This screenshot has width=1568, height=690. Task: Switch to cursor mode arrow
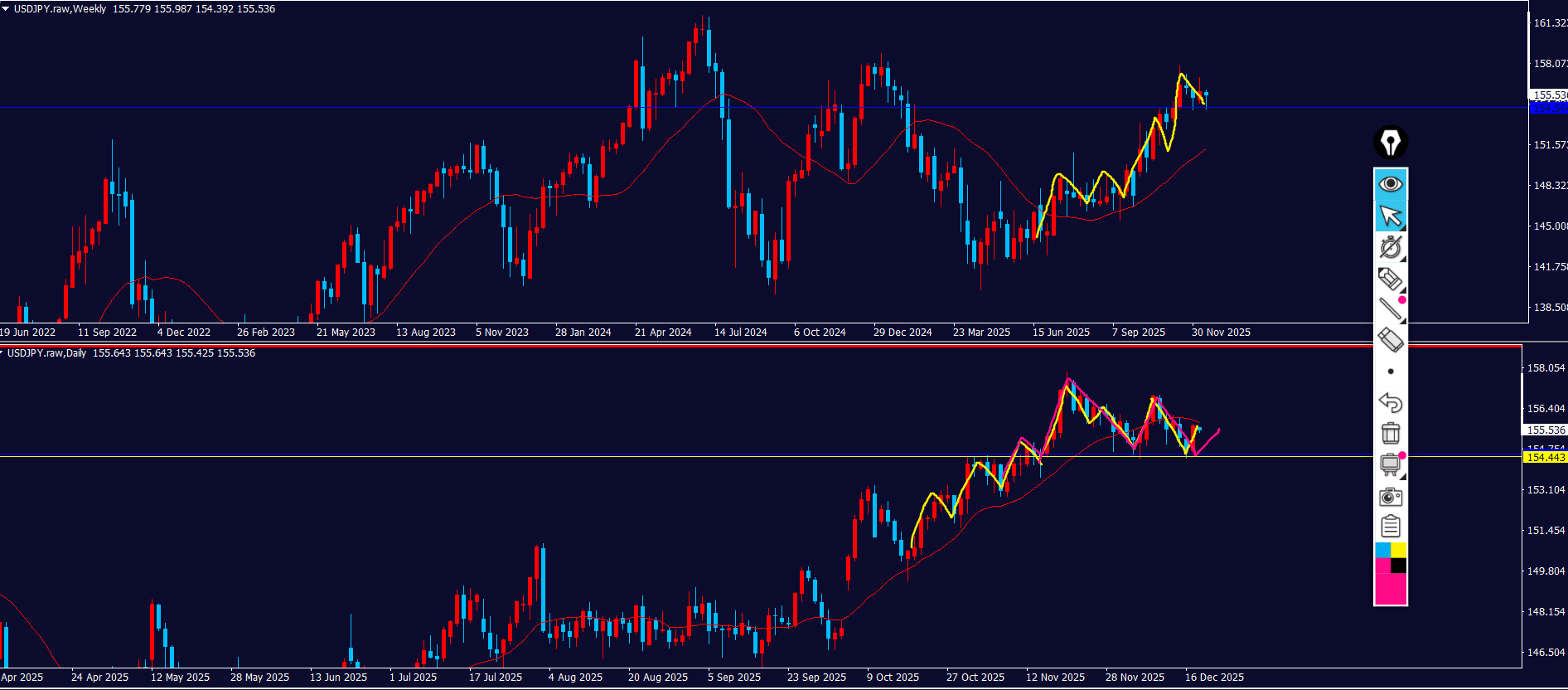1390,216
